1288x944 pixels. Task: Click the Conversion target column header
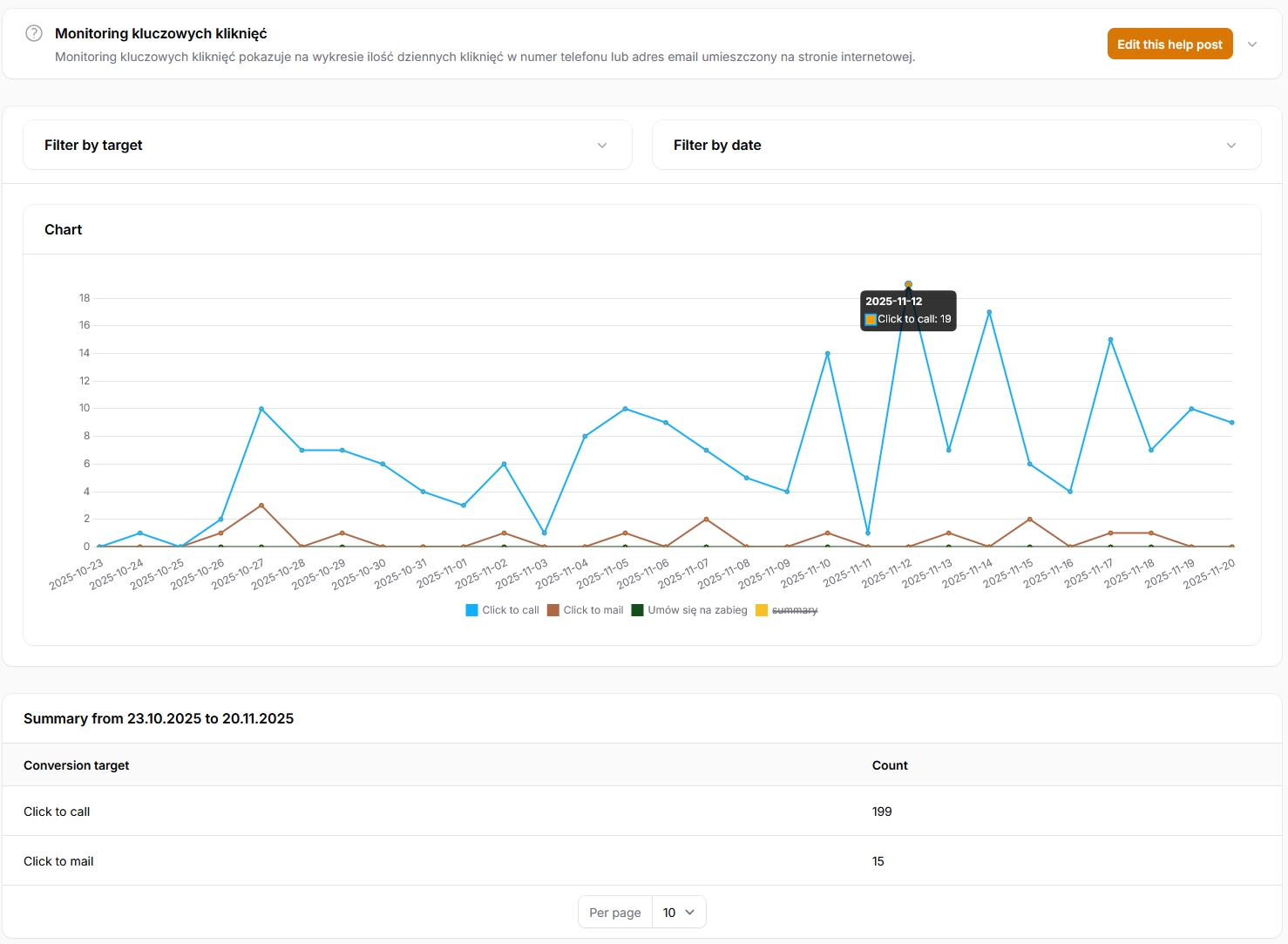[77, 765]
